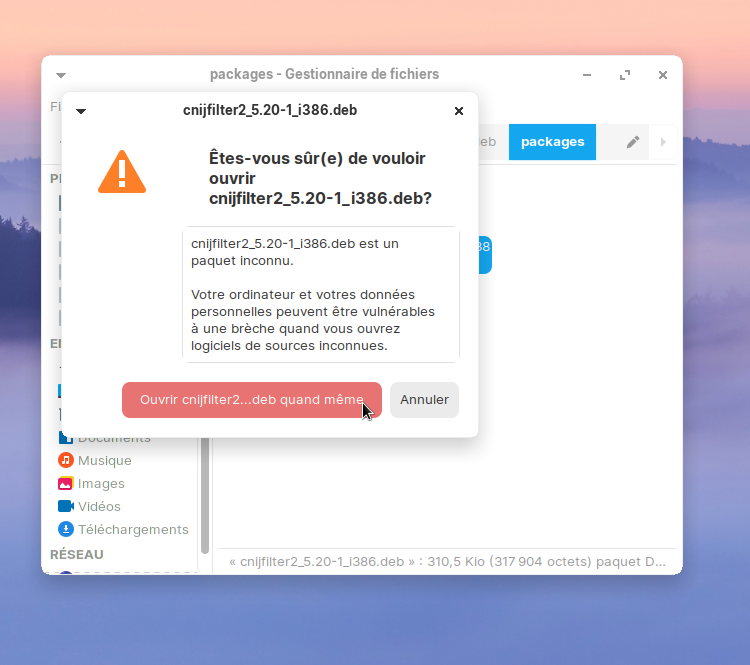Click the sidebar vertical scrollbar
The height and width of the screenshot is (665, 750).
[x=205, y=495]
